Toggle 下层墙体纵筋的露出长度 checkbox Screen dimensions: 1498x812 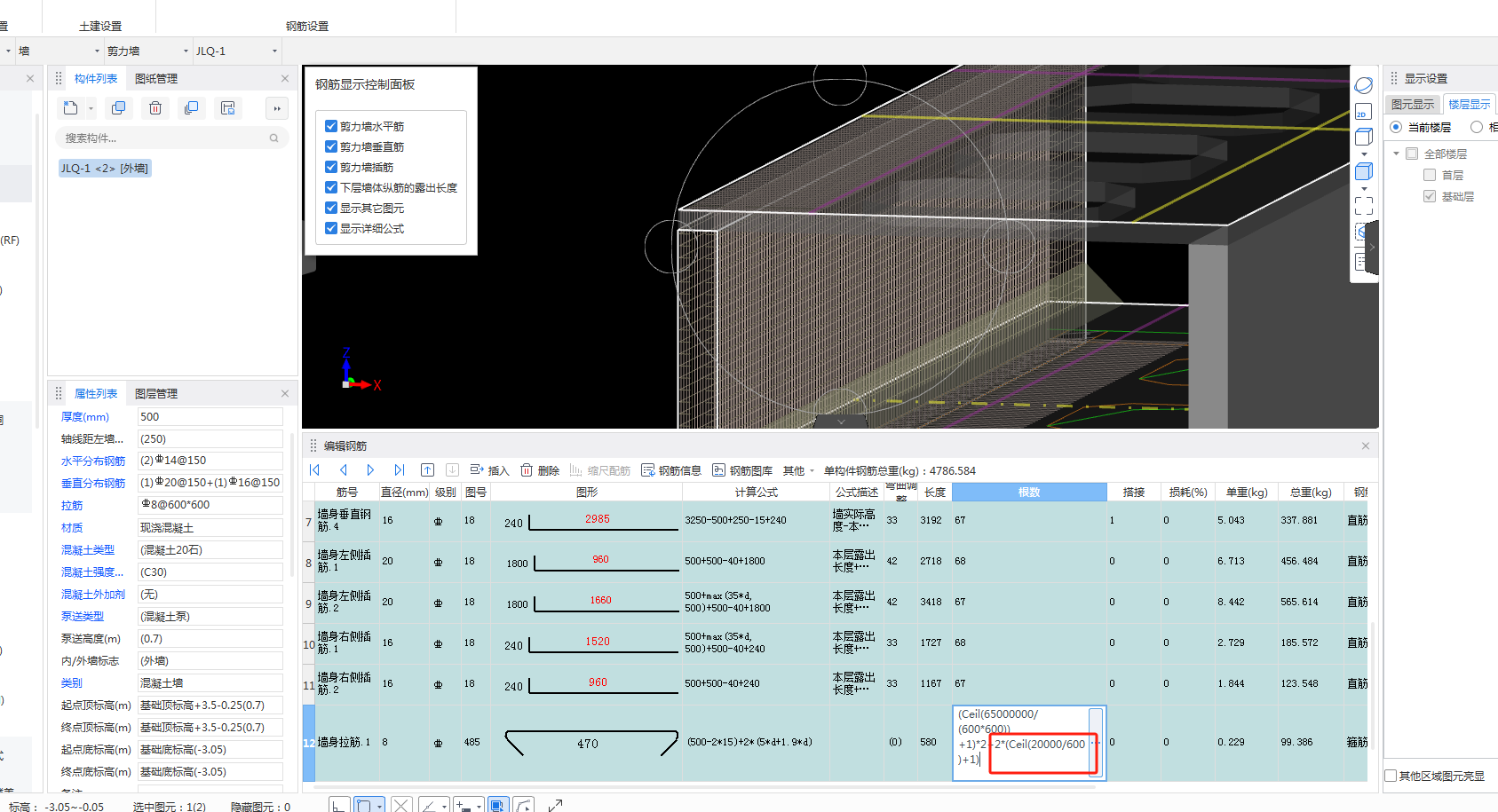(331, 187)
